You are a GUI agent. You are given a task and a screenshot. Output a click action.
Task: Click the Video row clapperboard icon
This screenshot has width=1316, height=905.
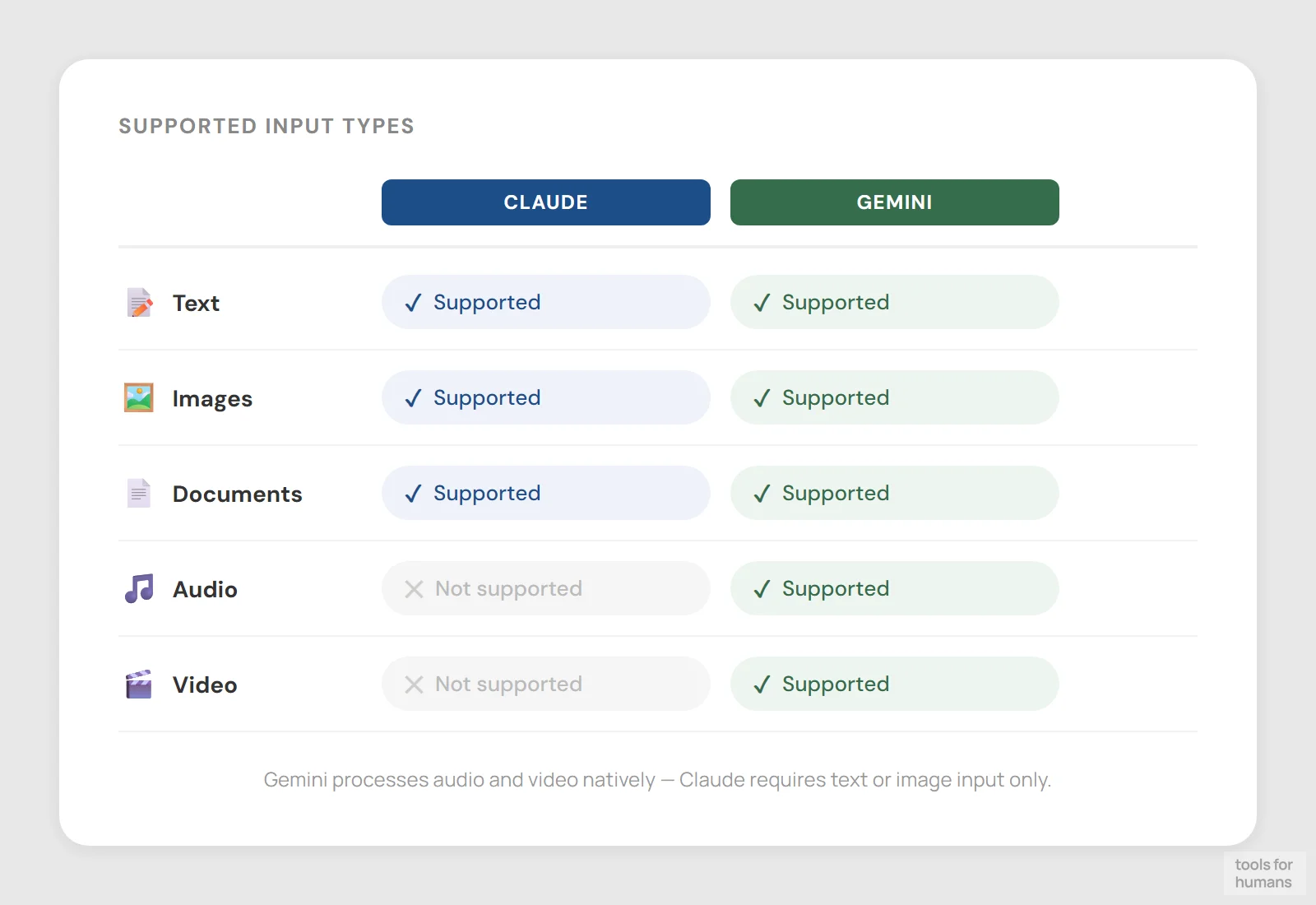[139, 685]
